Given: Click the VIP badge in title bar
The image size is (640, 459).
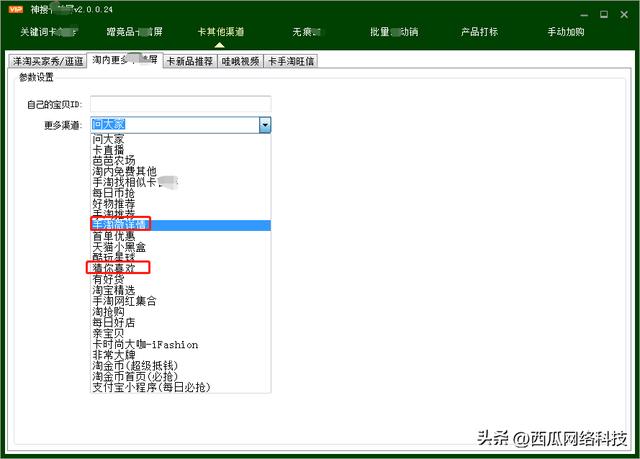Looking at the screenshot, I should pyautogui.click(x=16, y=9).
